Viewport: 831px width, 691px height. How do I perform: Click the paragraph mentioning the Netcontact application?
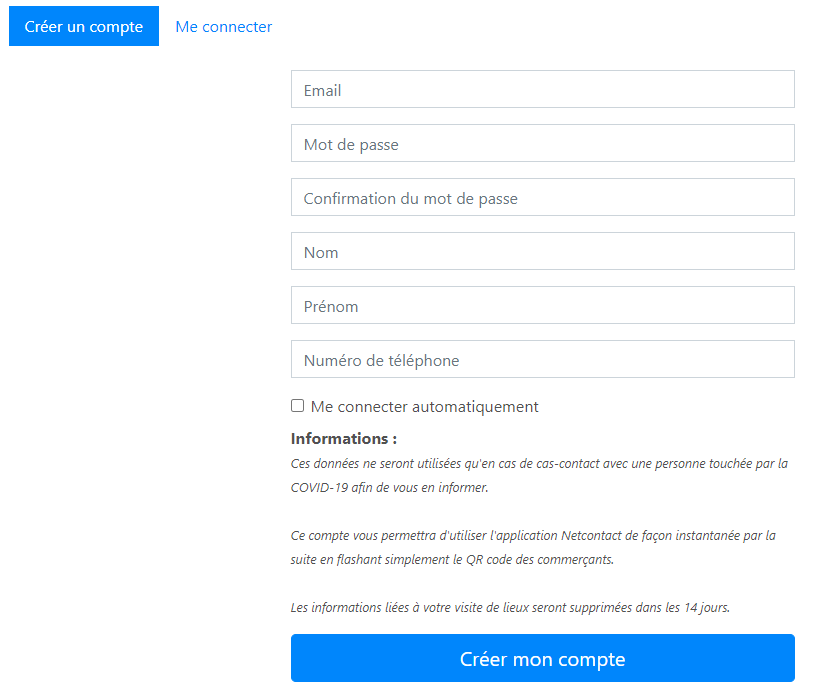pyautogui.click(x=533, y=547)
